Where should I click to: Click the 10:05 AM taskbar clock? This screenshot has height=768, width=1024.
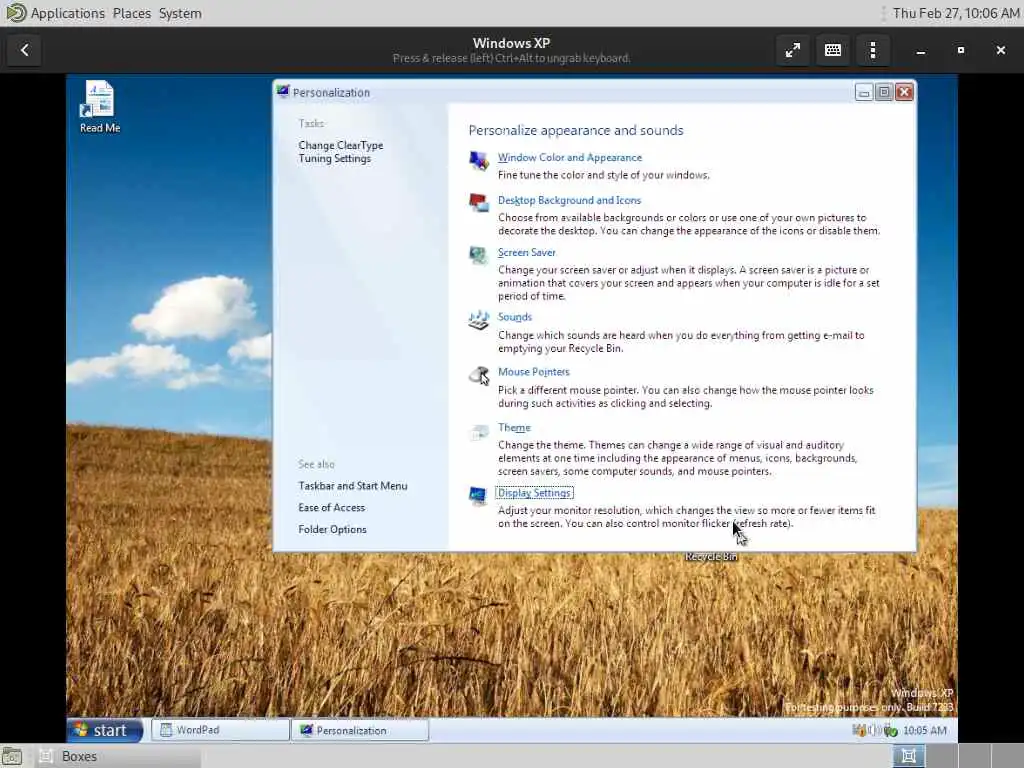click(925, 730)
